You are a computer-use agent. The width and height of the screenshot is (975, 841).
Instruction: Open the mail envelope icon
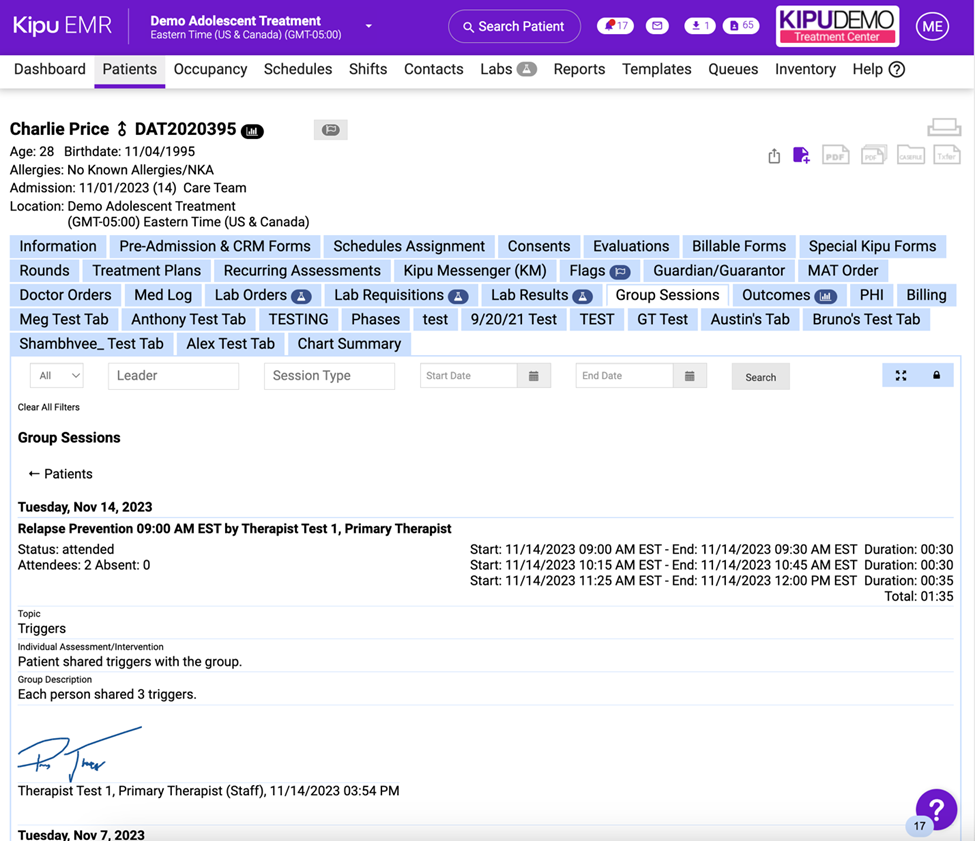[657, 26]
